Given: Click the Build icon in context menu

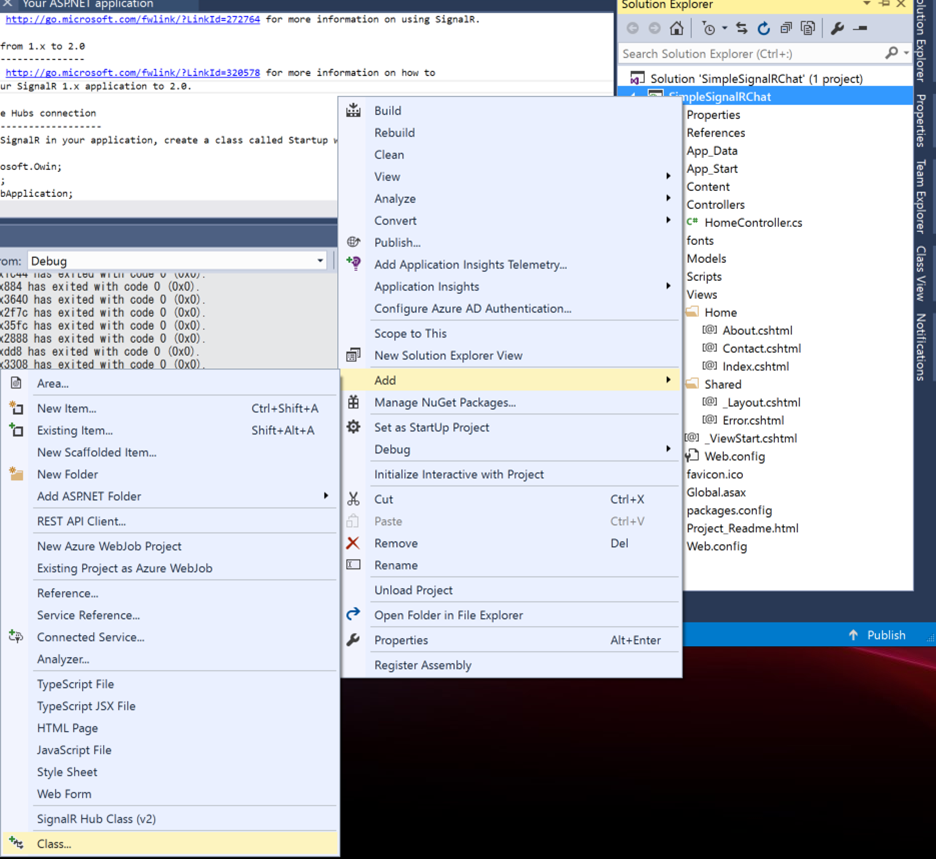Looking at the screenshot, I should (353, 110).
